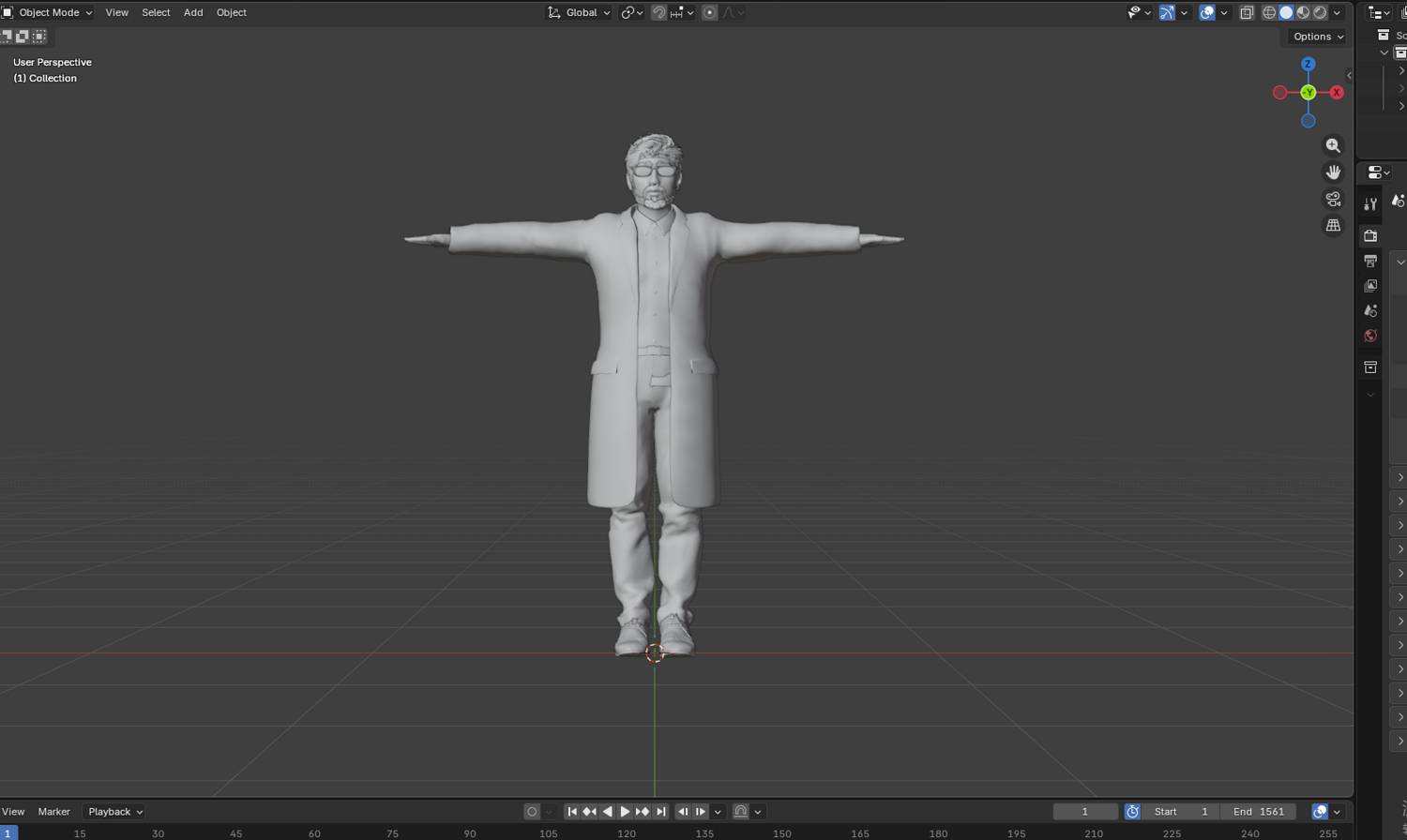Click the current frame field
This screenshot has width=1407, height=840.
[x=1085, y=812]
